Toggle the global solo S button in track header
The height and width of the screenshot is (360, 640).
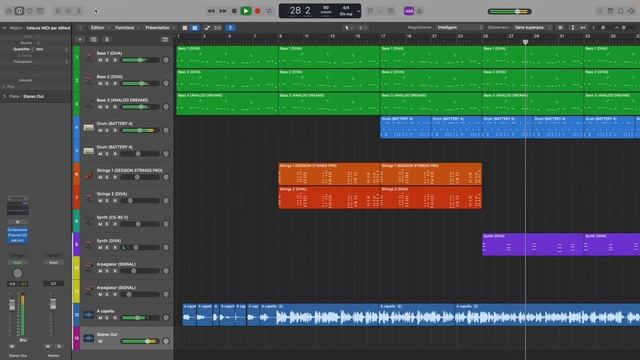pyautogui.click(x=107, y=40)
